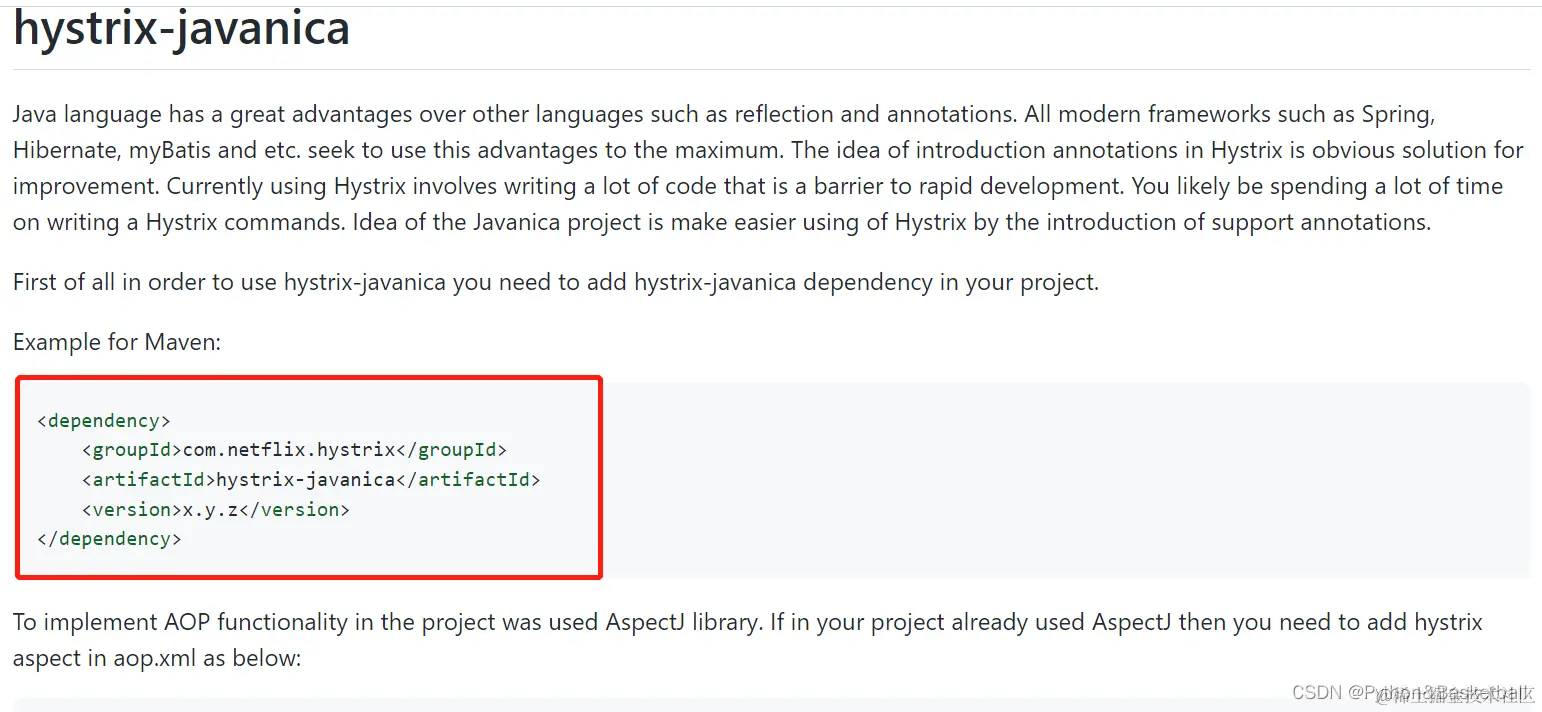This screenshot has height=712, width=1542.
Task: Click the words "Javanica project" in the paragraph
Action: (x=519, y=222)
